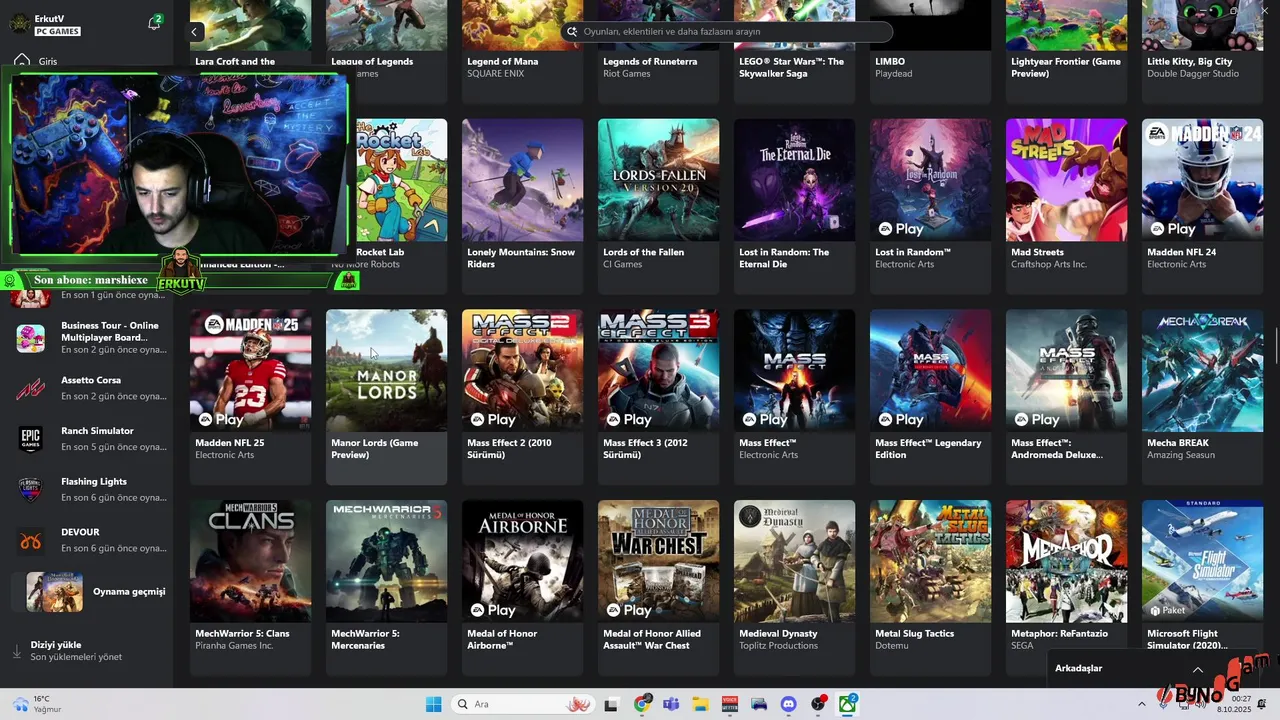Open Mass Effect Legendary Edition cover art
Screen dimensions: 1280x720
pyautogui.click(x=930, y=370)
